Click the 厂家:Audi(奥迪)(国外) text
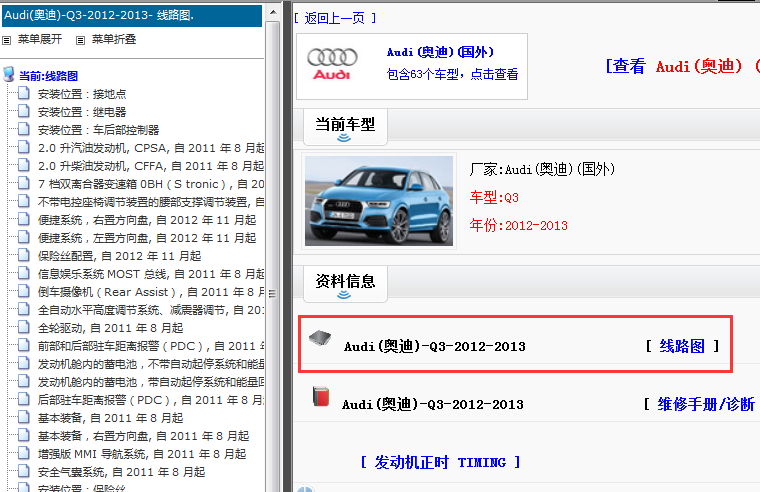Image resolution: width=760 pixels, height=492 pixels. [x=542, y=169]
